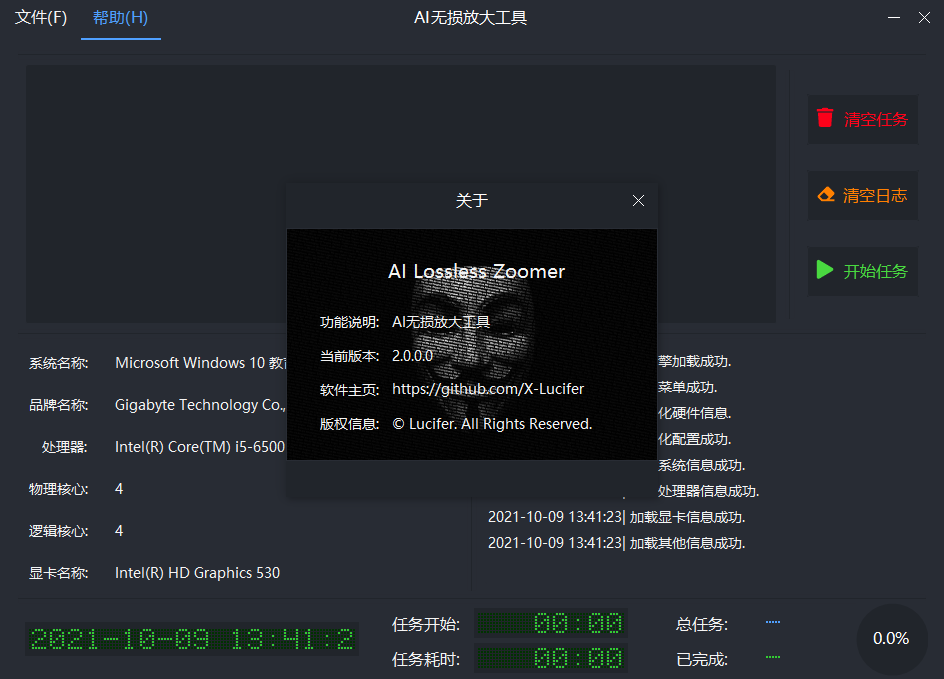Click the Microsoft Windows 10 system name value
Screen dimensions: 944x679
200,363
